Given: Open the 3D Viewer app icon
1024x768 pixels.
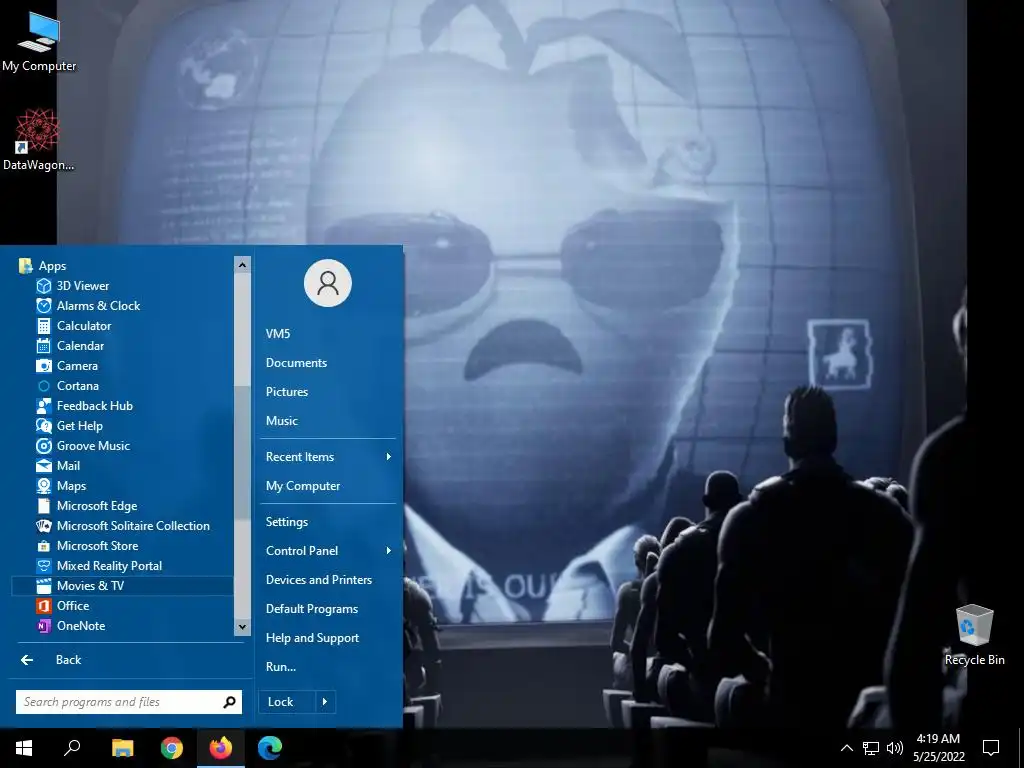Looking at the screenshot, I should point(44,286).
